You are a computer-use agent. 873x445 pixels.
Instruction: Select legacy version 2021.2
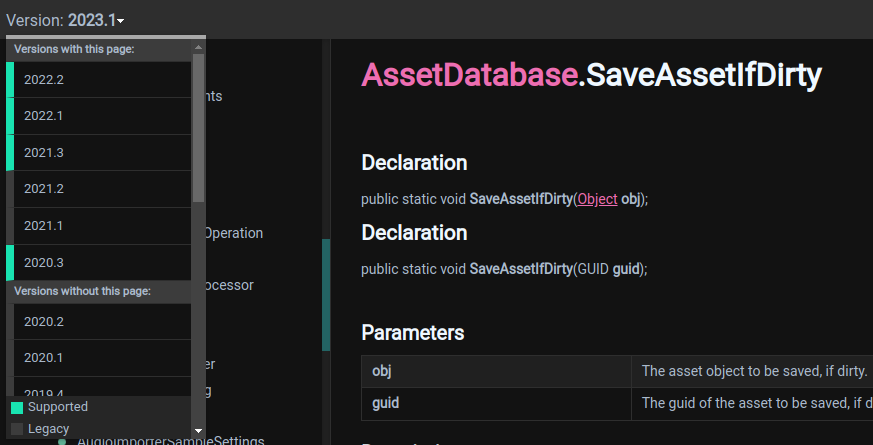[44, 189]
